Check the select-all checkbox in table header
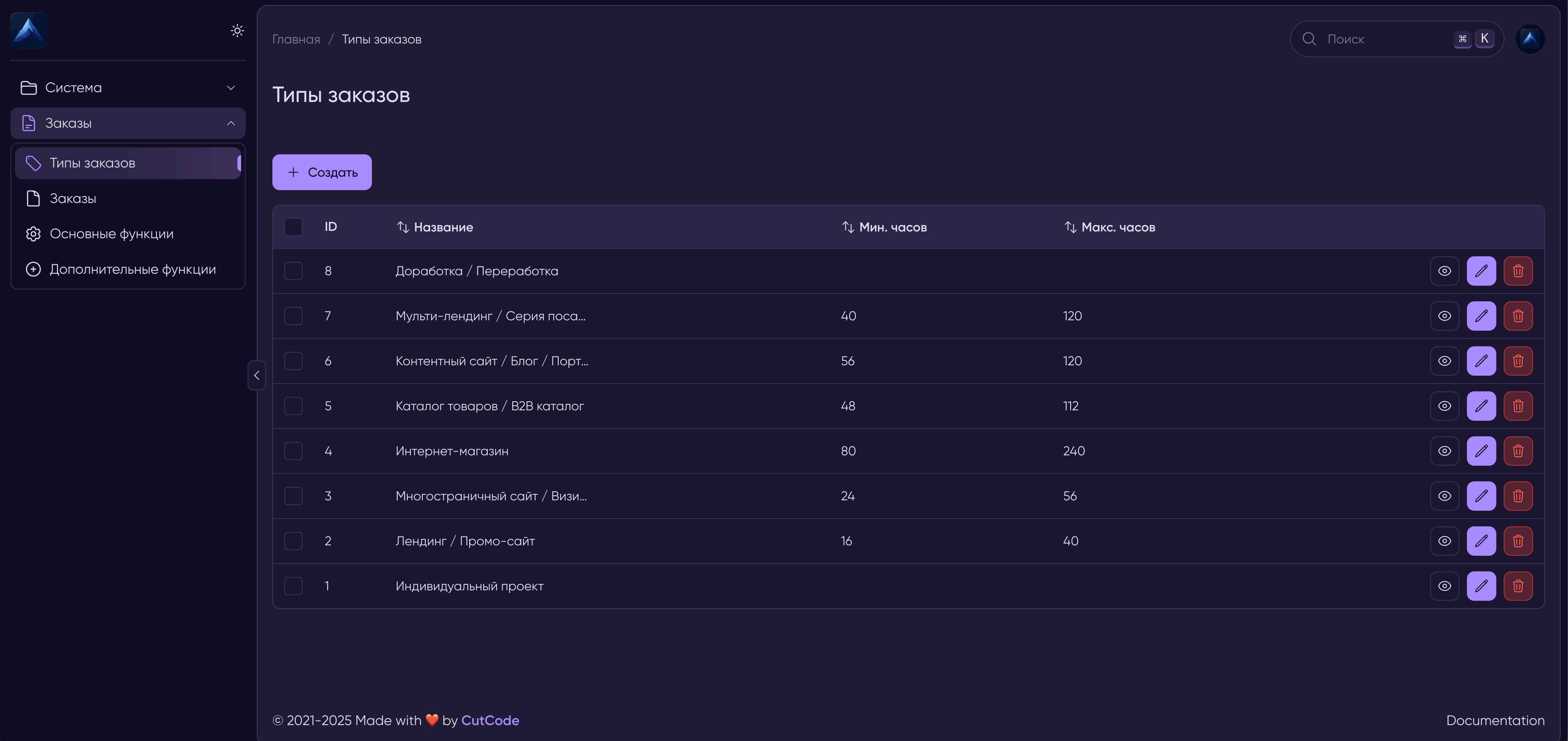 click(x=294, y=227)
